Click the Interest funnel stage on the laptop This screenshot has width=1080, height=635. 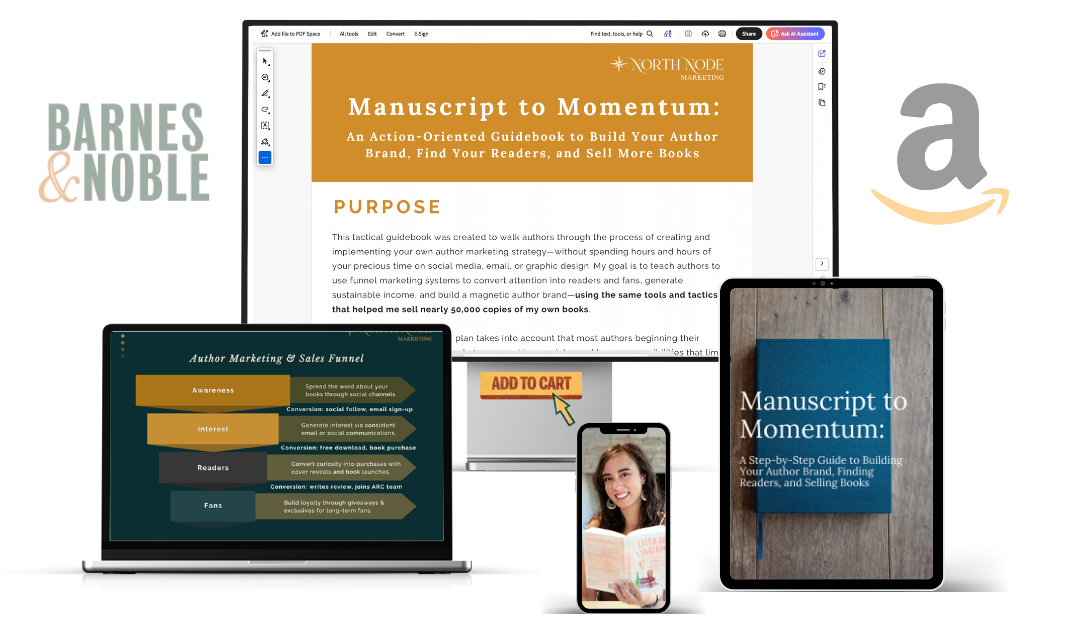tap(213, 429)
